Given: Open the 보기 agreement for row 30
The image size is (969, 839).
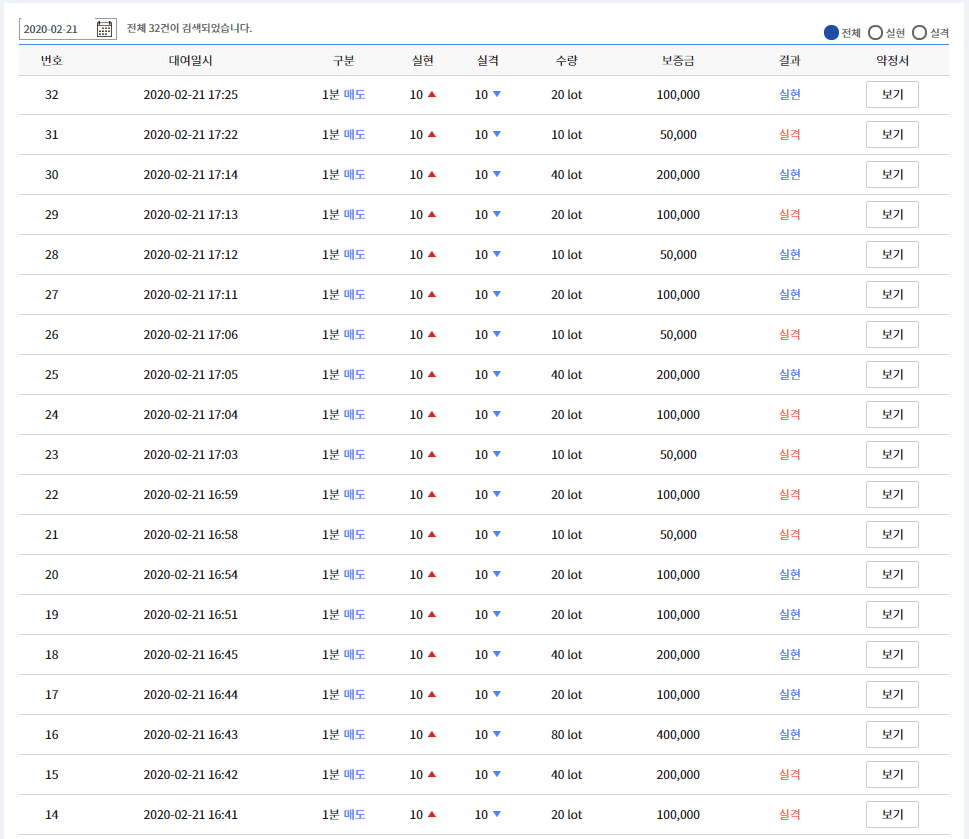Looking at the screenshot, I should (892, 175).
